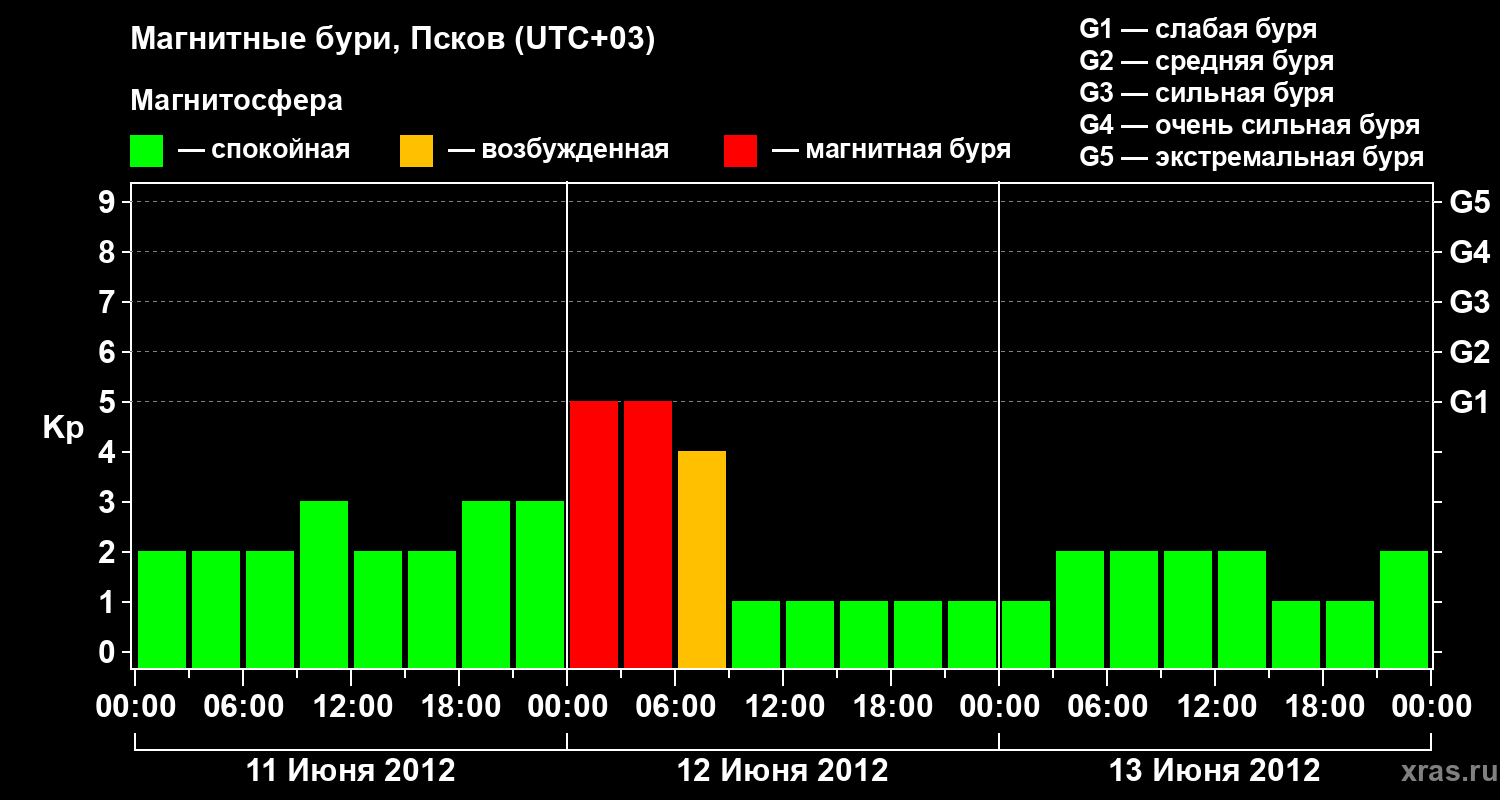
Task: Click the 'G1 — слабая буря' line
Action: [1198, 28]
